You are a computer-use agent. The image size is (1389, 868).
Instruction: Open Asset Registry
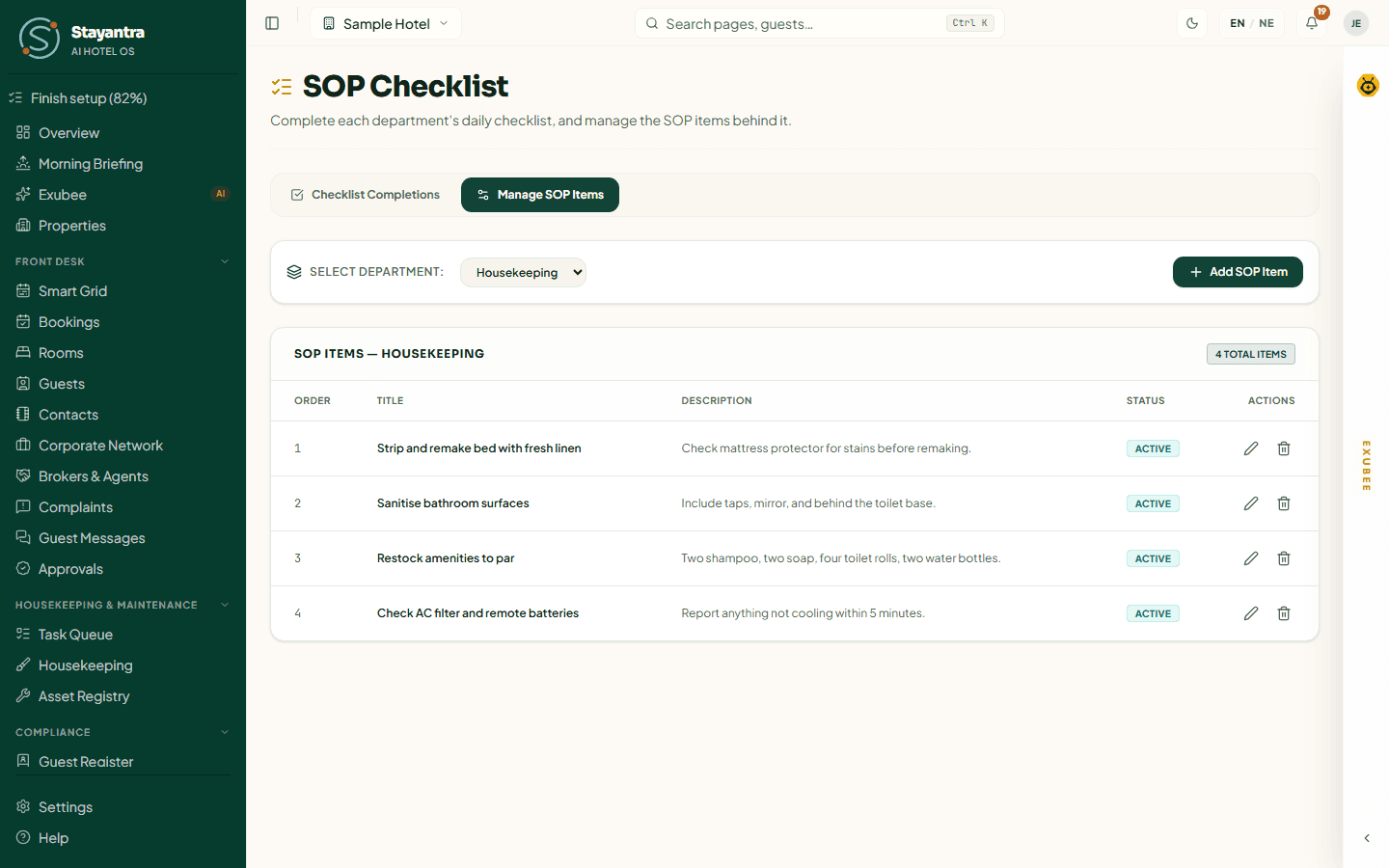pos(123,696)
